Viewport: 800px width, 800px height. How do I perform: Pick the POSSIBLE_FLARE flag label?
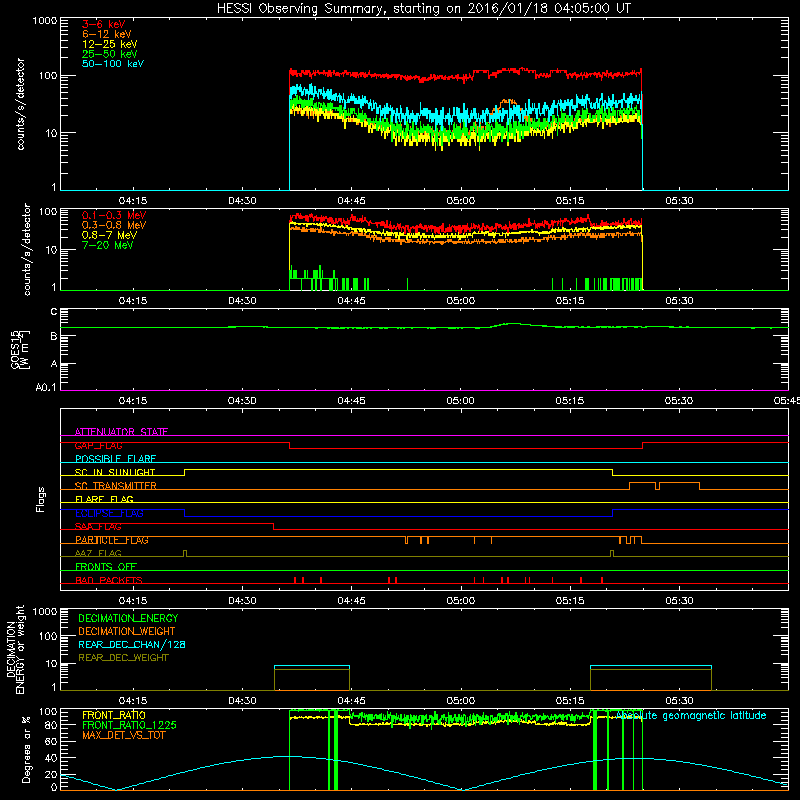point(115,459)
